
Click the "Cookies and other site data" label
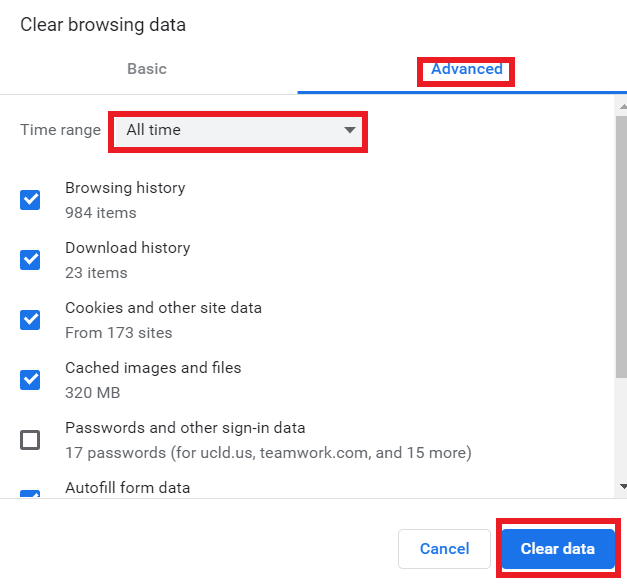[x=163, y=308]
